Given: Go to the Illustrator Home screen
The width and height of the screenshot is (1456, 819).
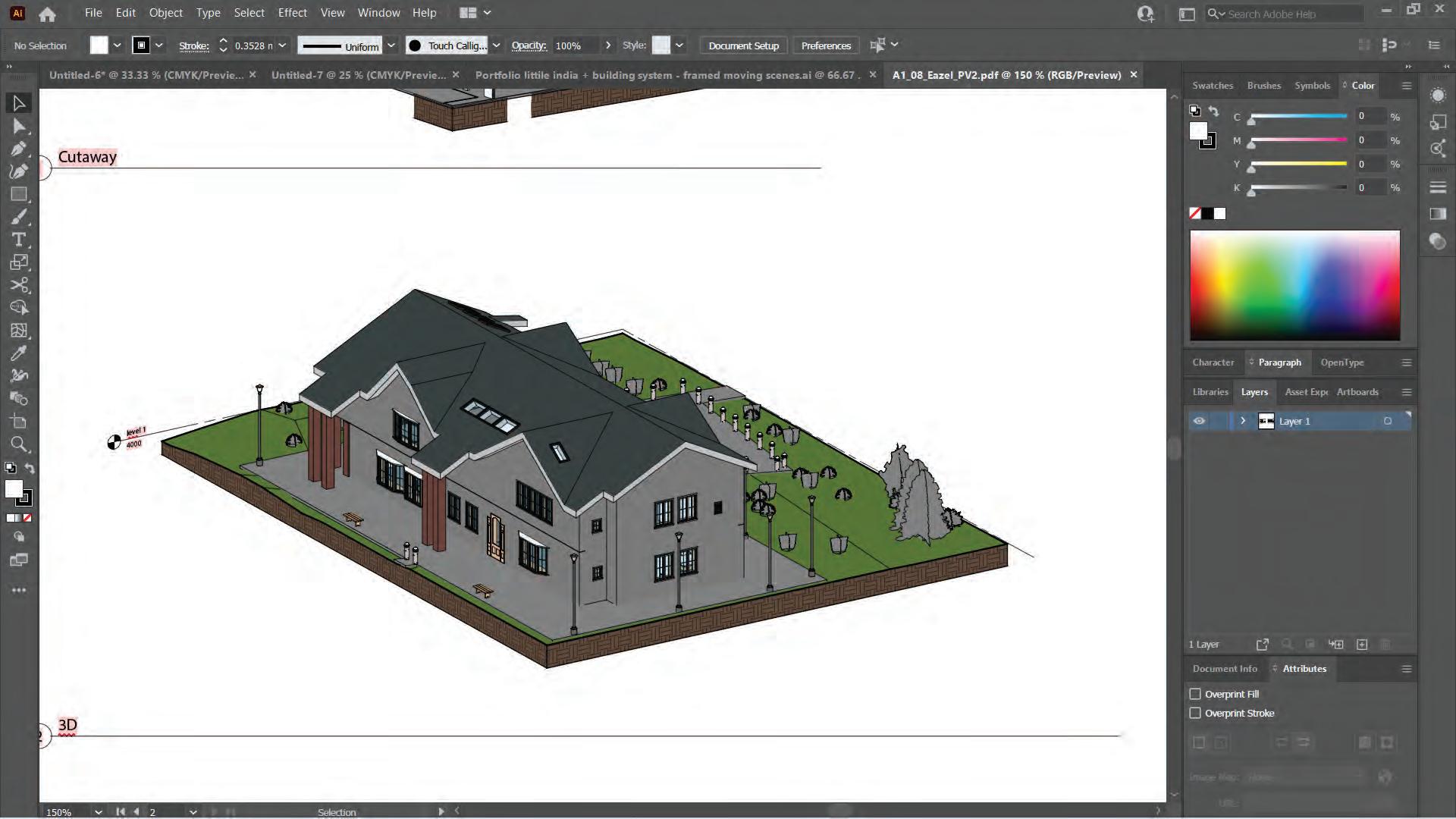Looking at the screenshot, I should (x=47, y=14).
